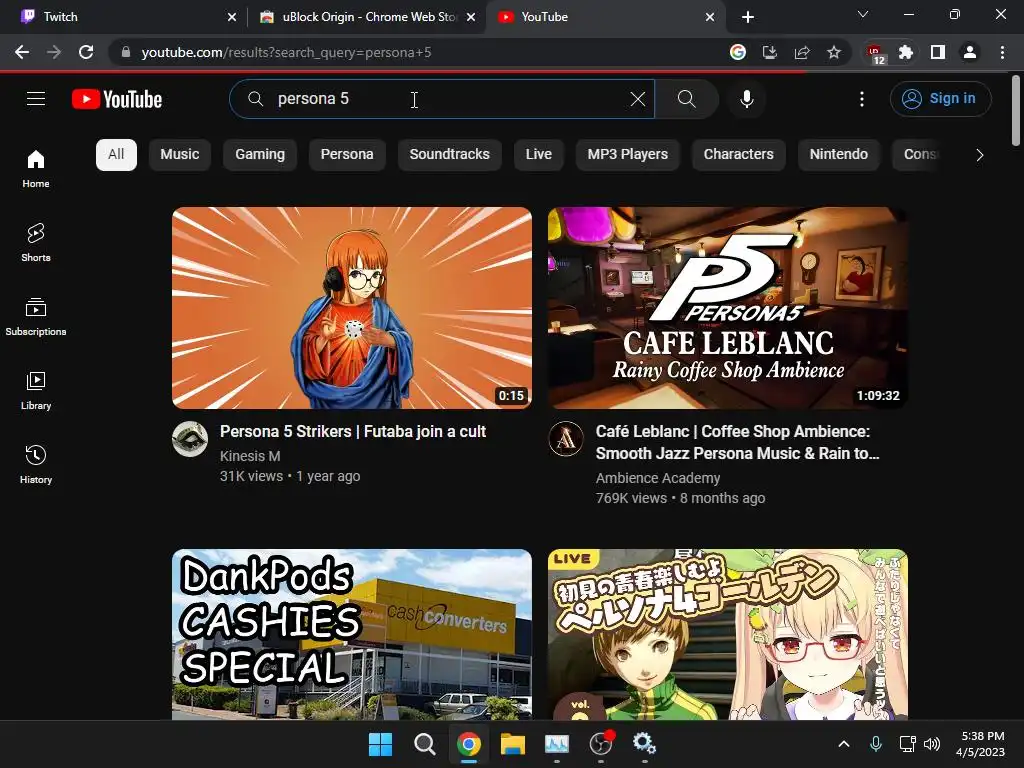Open a new browser tab
1024x768 pixels.
click(748, 17)
